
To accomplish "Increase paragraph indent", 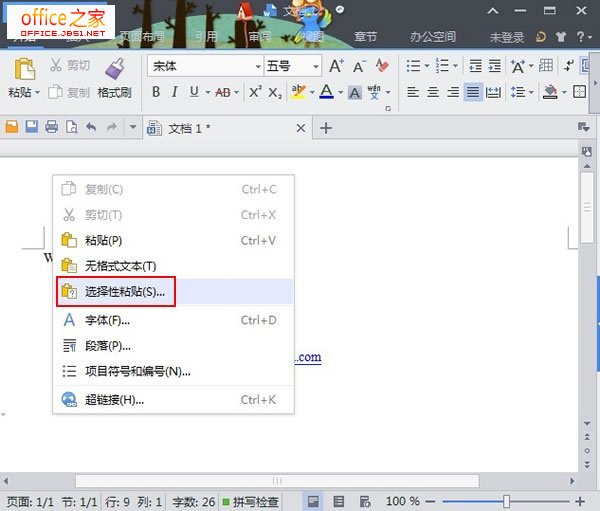I will (x=495, y=66).
